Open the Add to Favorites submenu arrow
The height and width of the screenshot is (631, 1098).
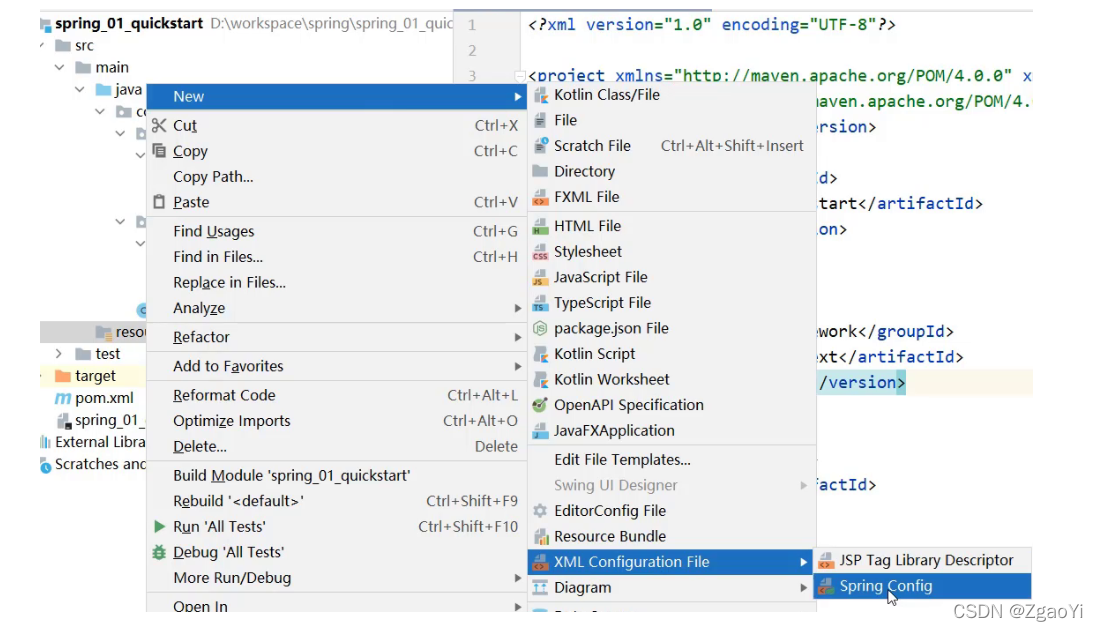tap(517, 366)
